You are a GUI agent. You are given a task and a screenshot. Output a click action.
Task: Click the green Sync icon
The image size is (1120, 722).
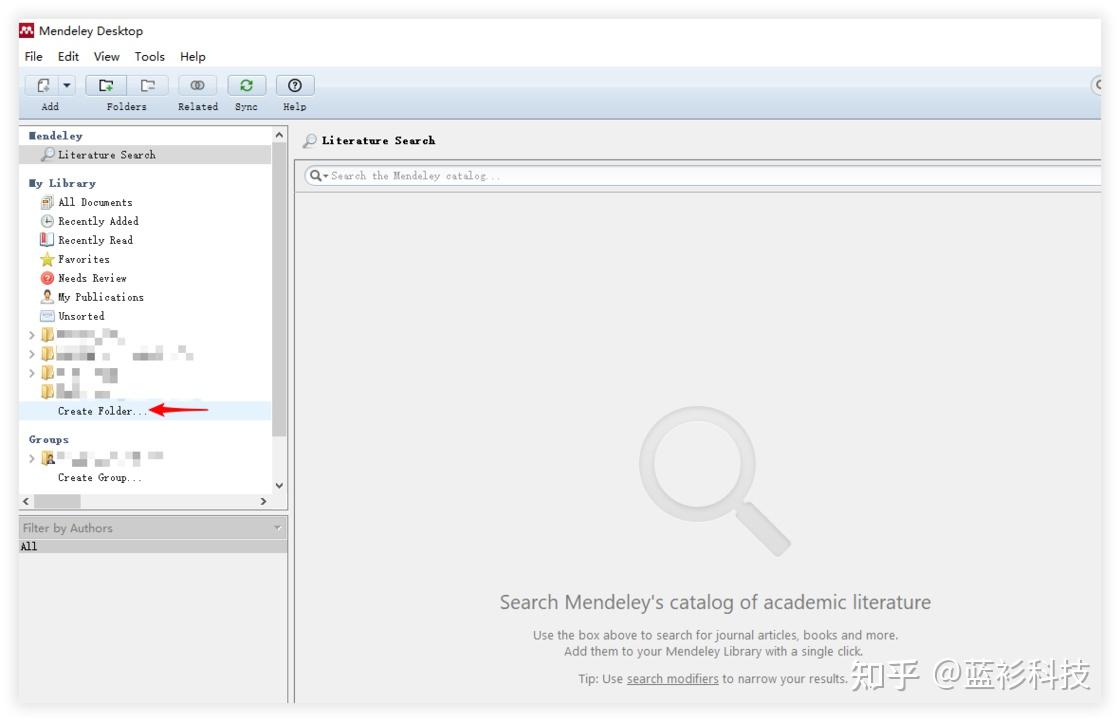(x=246, y=86)
